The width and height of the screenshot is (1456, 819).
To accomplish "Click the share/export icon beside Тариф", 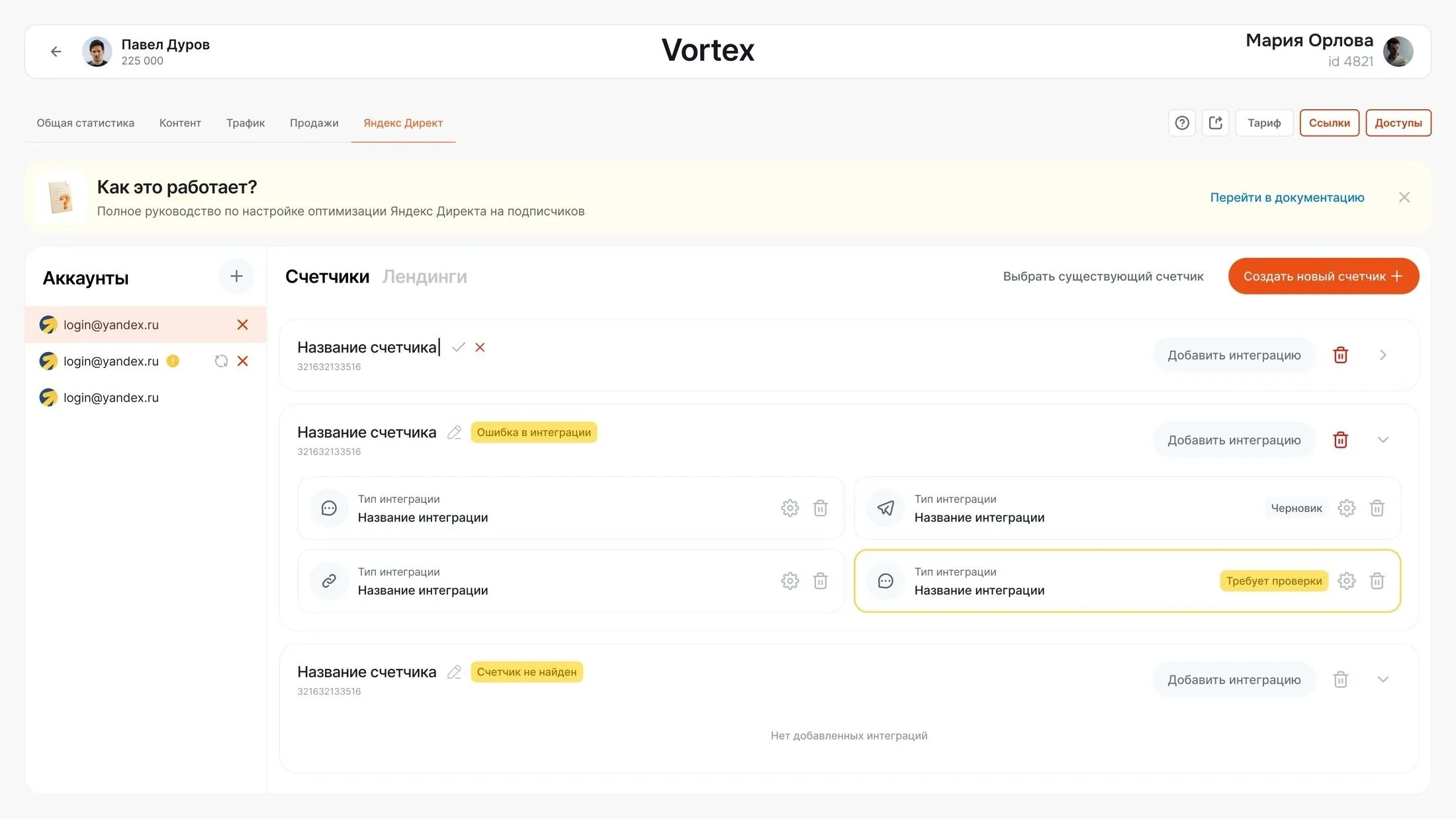I will click(1216, 123).
